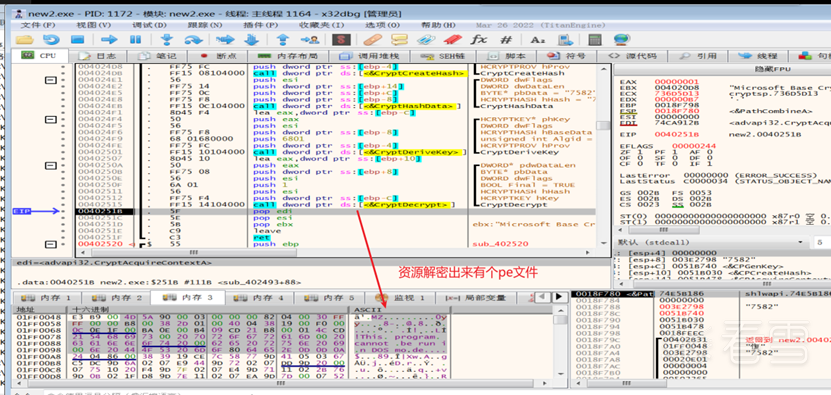
Task: Open the Patches bandage icon
Action: (x=373, y=39)
